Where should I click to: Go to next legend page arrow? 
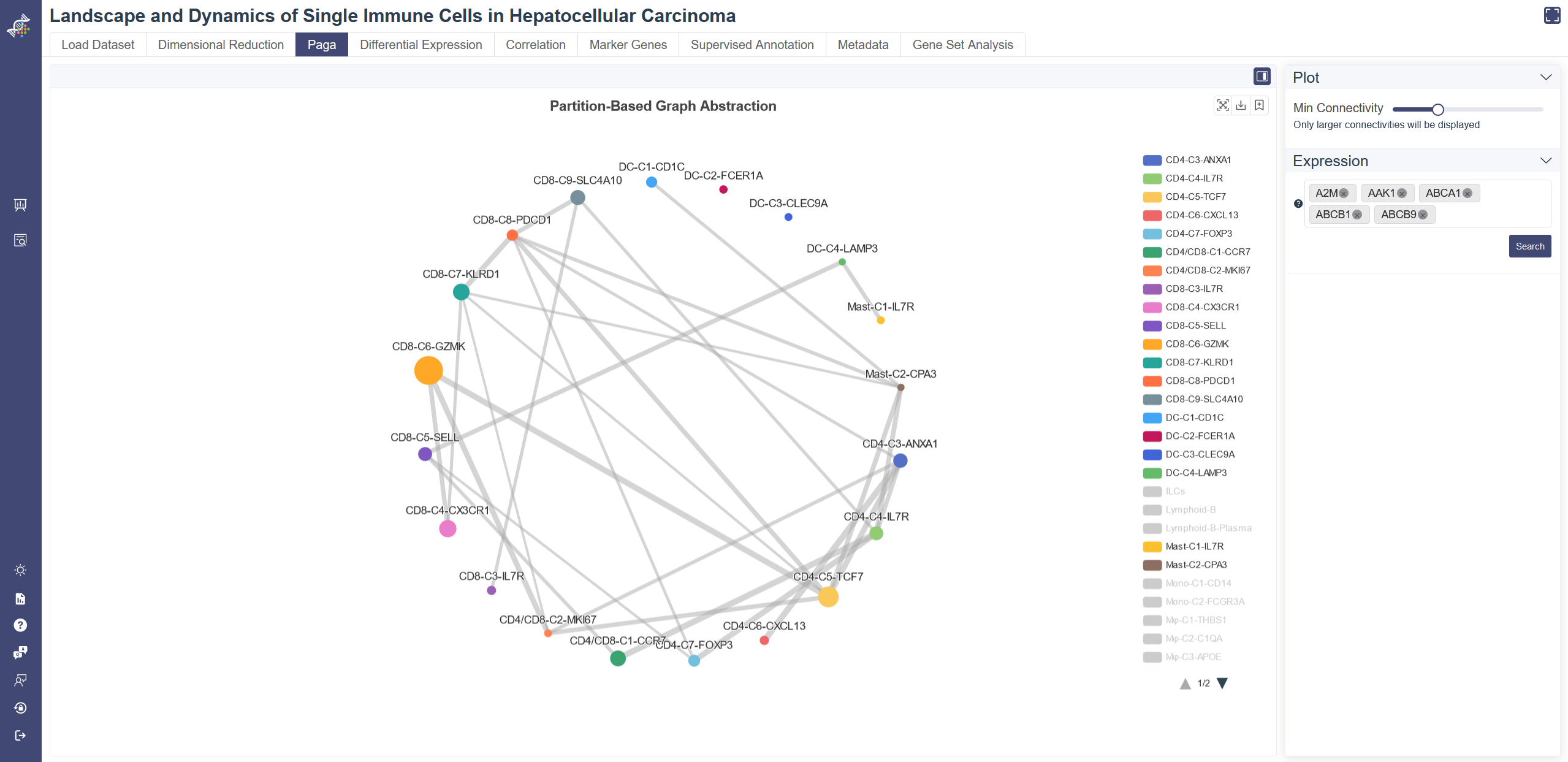(x=1222, y=683)
